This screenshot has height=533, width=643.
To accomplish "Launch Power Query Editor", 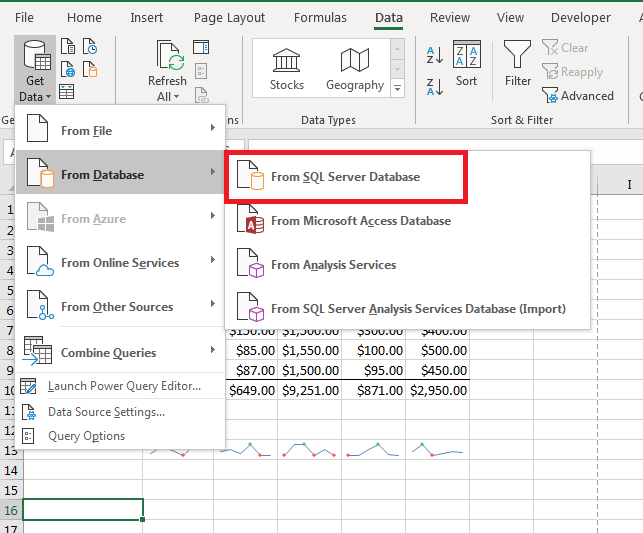I will pyautogui.click(x=120, y=386).
